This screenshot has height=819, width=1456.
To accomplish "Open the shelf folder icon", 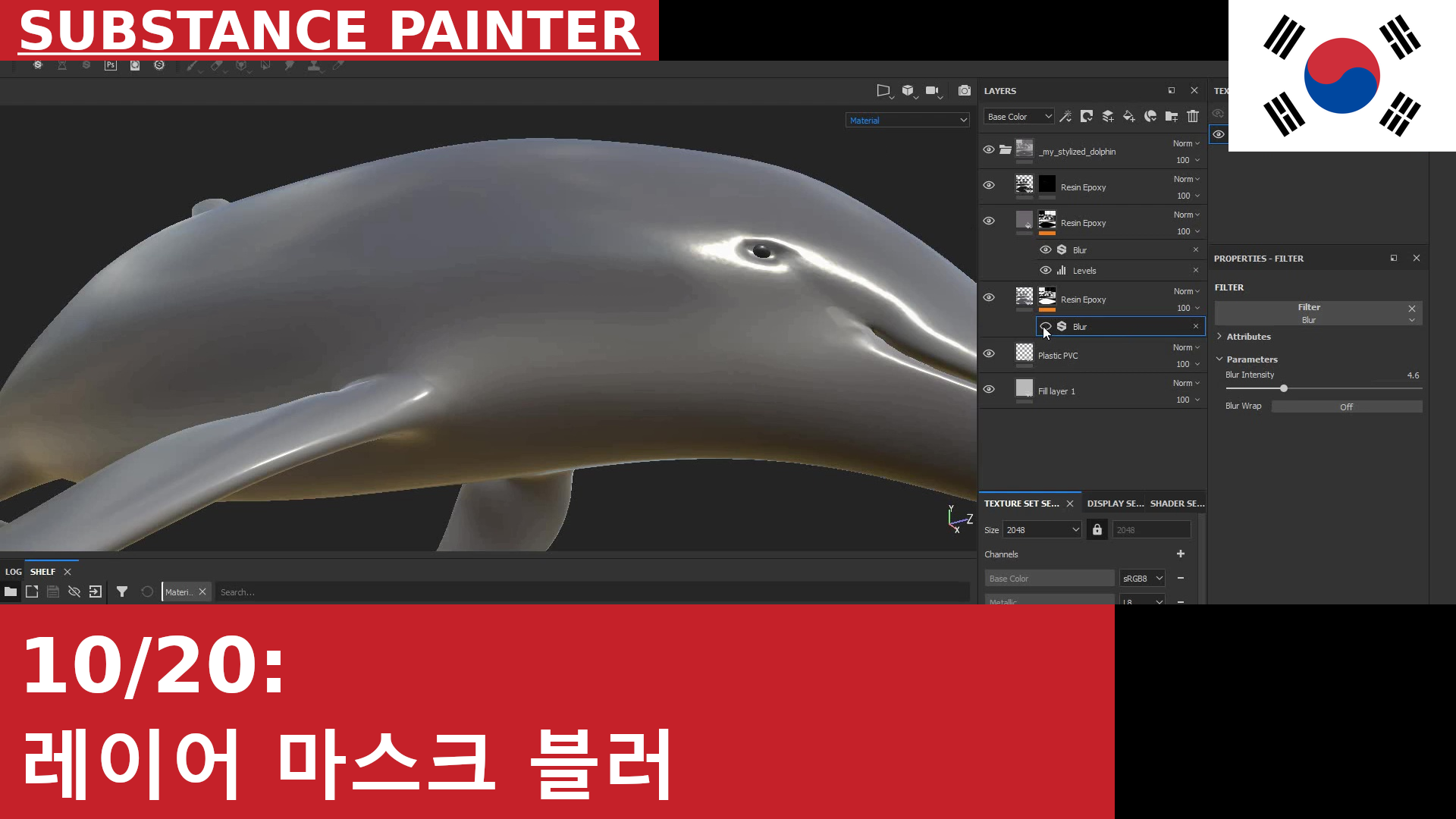I will (11, 591).
